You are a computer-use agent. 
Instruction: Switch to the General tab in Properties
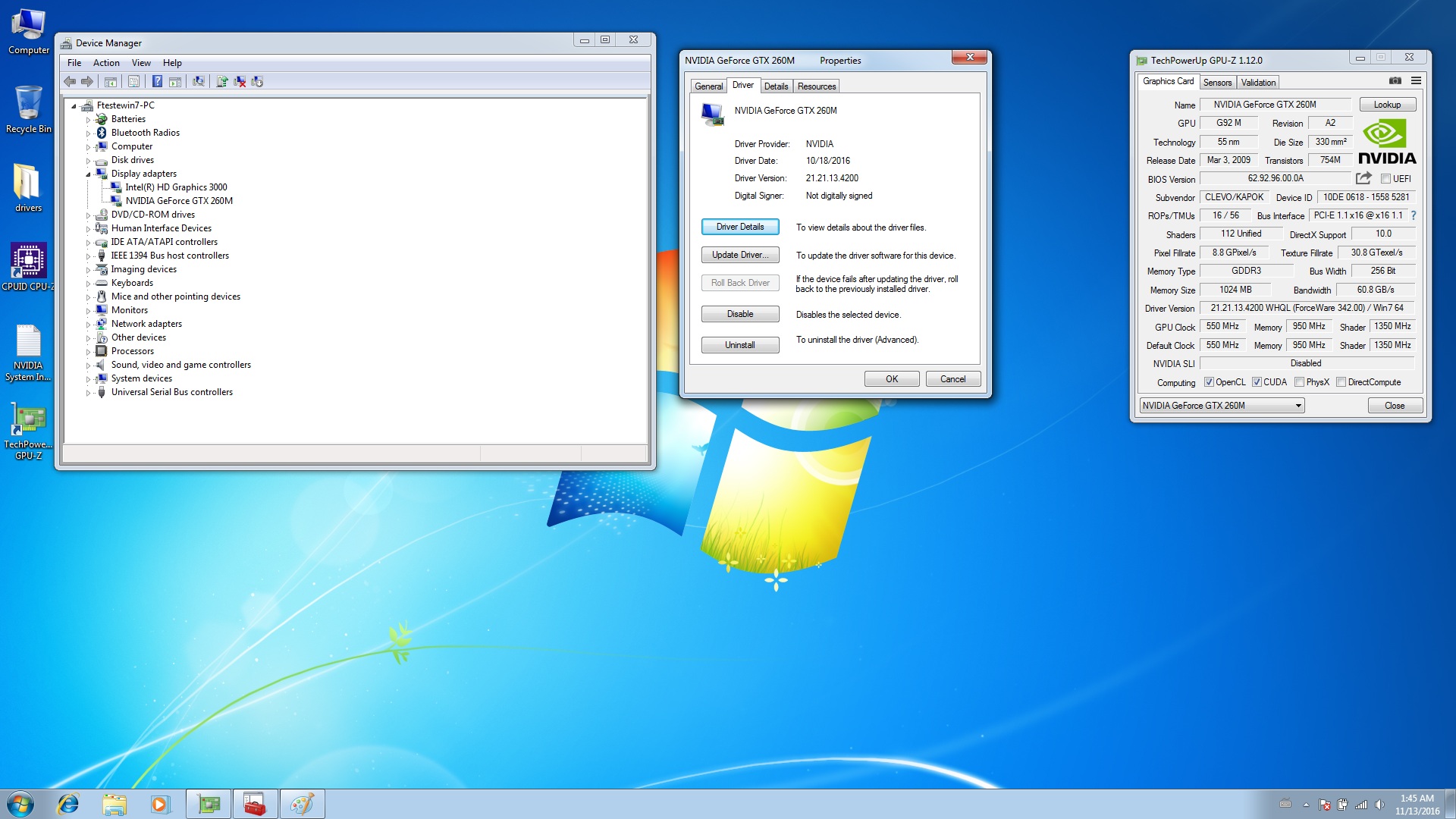click(x=709, y=86)
